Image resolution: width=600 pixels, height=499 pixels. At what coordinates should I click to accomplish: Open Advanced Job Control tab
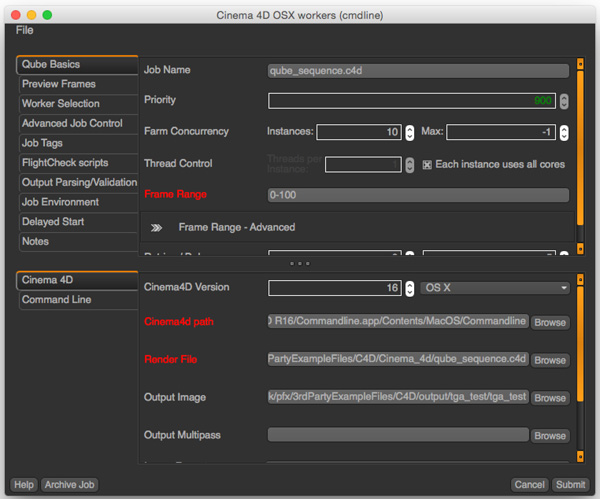[78, 124]
